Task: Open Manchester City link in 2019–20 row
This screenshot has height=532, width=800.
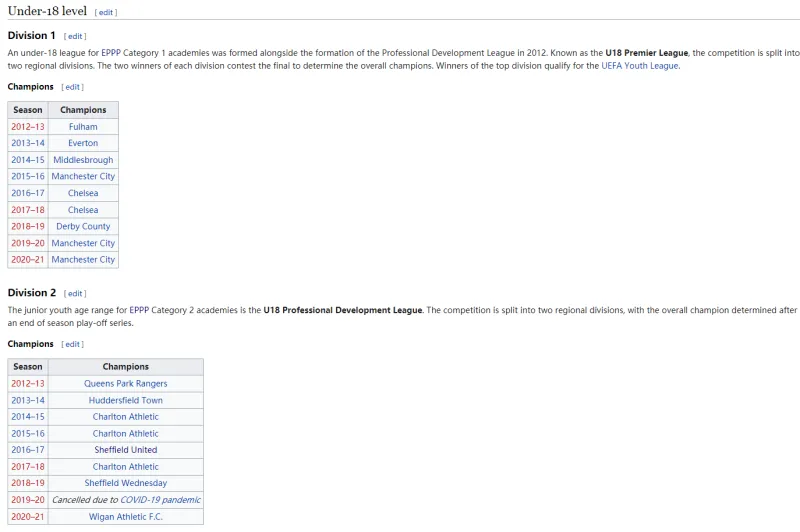Action: click(83, 243)
